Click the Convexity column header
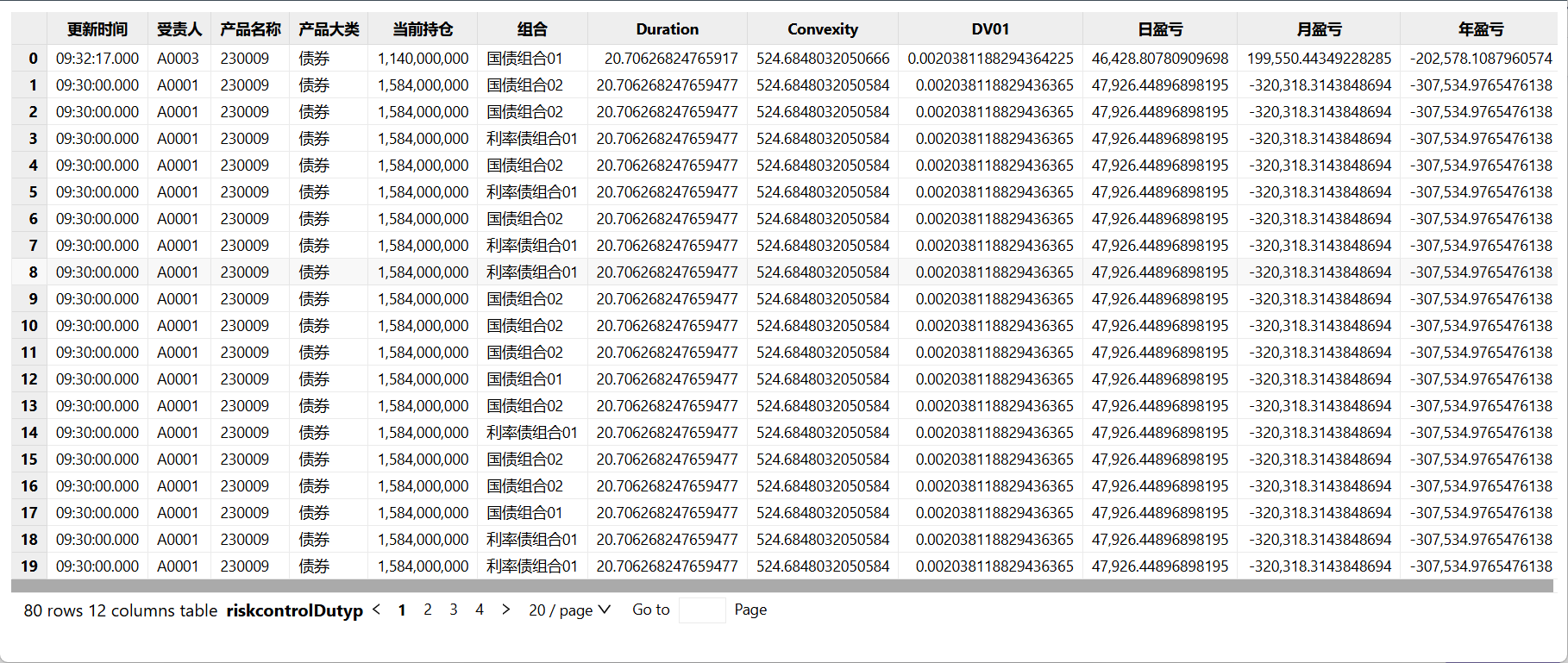1568x663 pixels. point(823,29)
